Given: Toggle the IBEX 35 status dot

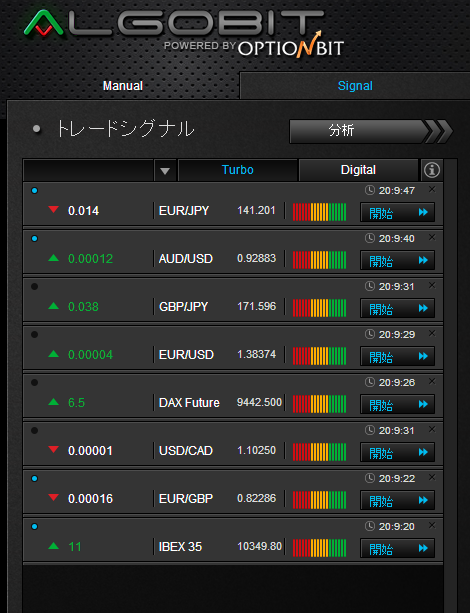Looking at the screenshot, I should (34, 527).
